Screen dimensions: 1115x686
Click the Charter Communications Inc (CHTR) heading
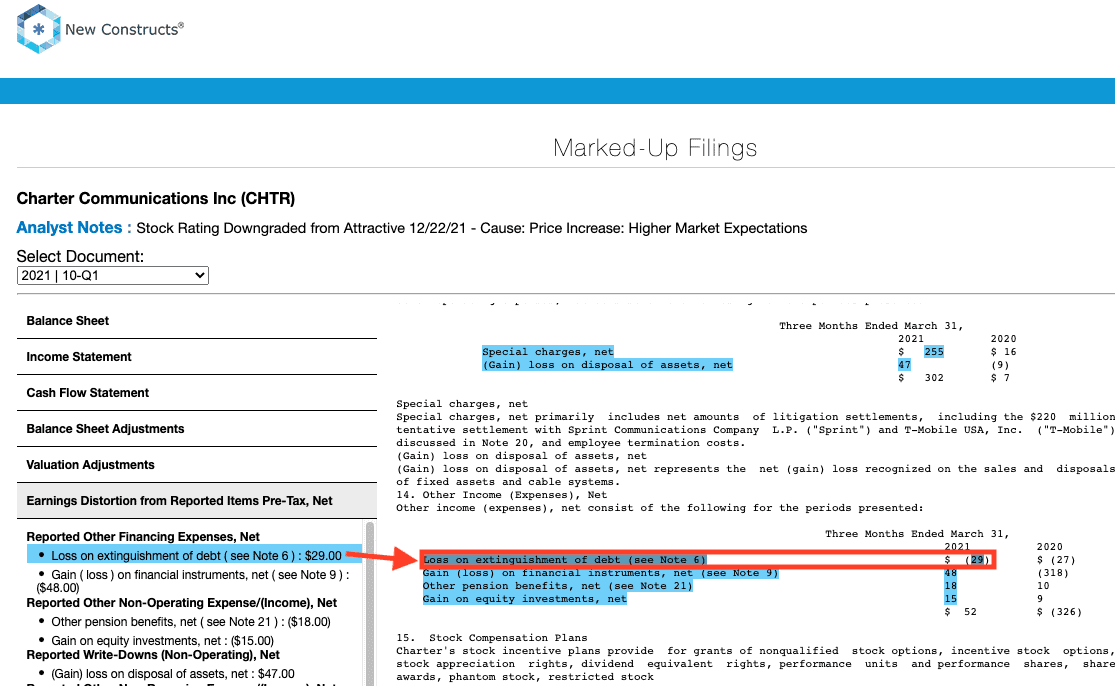(156, 198)
